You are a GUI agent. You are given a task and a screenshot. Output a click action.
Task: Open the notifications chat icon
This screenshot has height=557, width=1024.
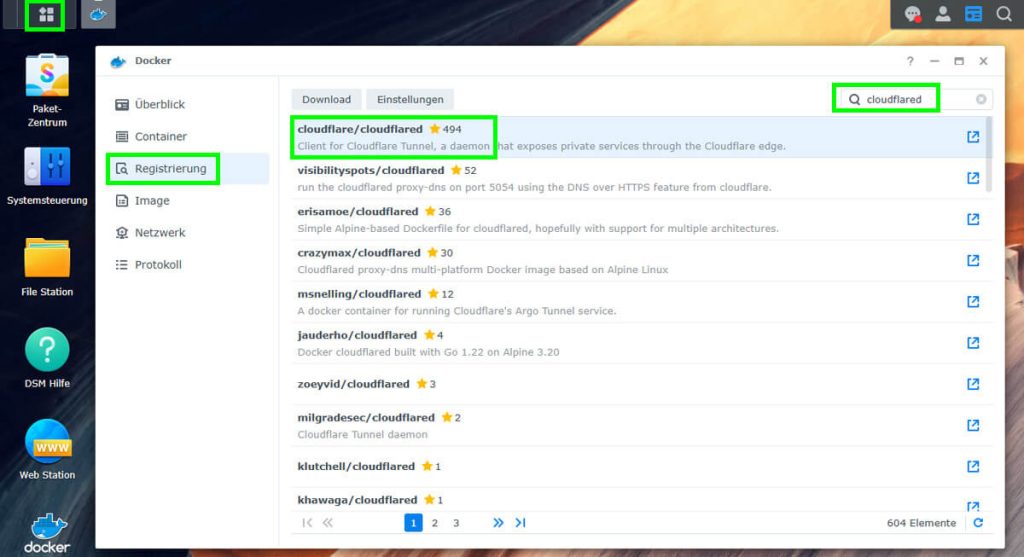point(912,14)
